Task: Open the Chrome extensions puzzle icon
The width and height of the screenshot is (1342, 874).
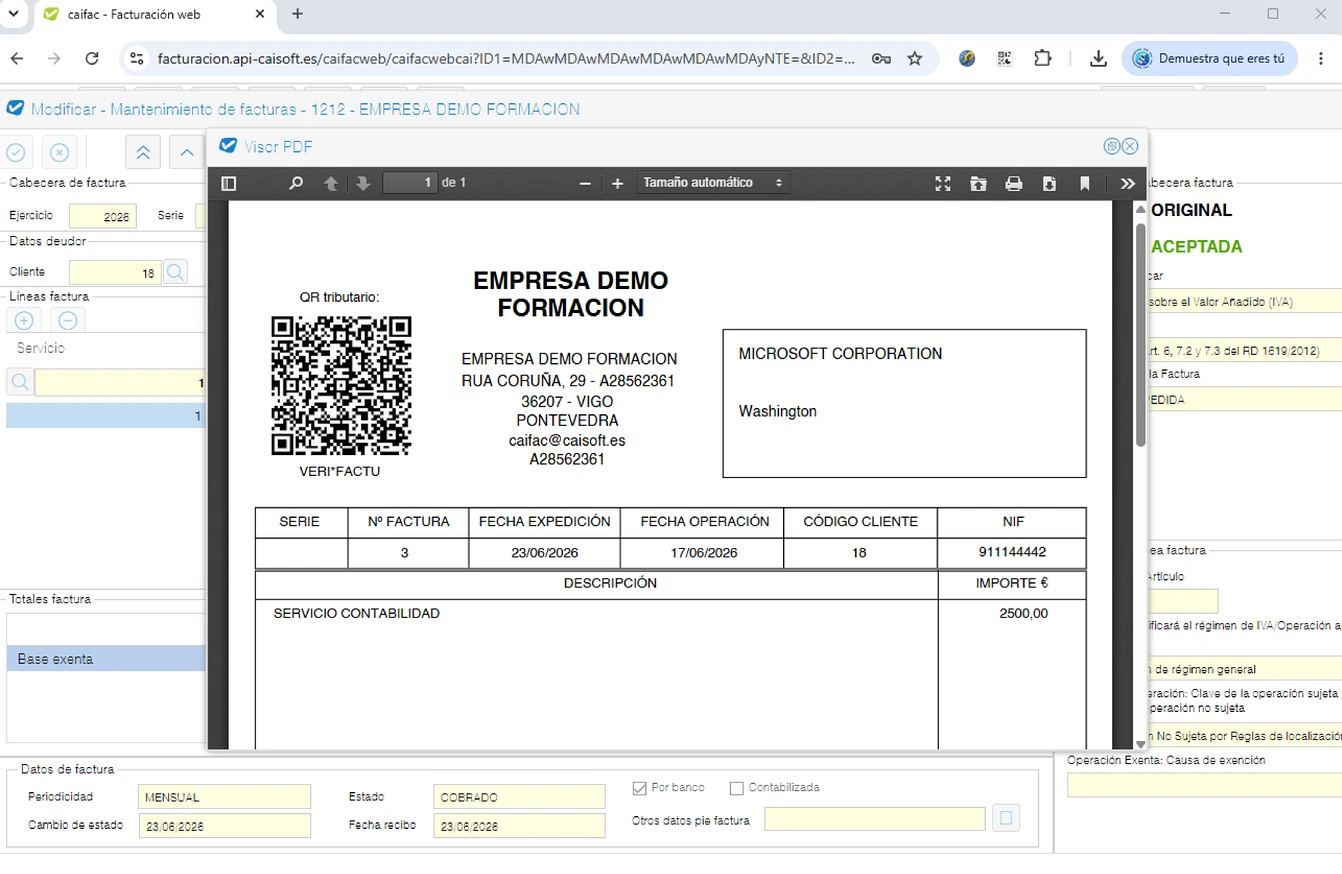Action: click(x=1042, y=58)
